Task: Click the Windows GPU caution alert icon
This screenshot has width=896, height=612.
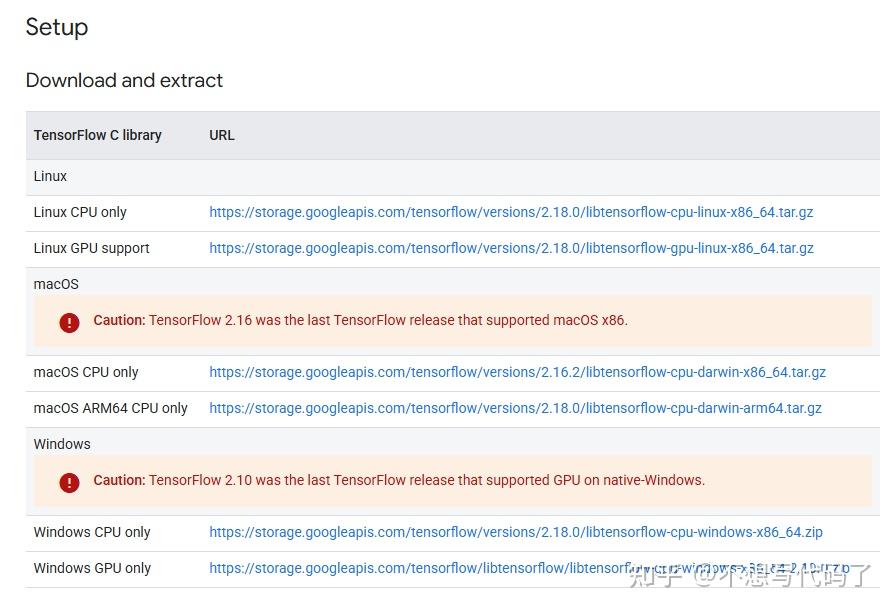Action: 69,481
